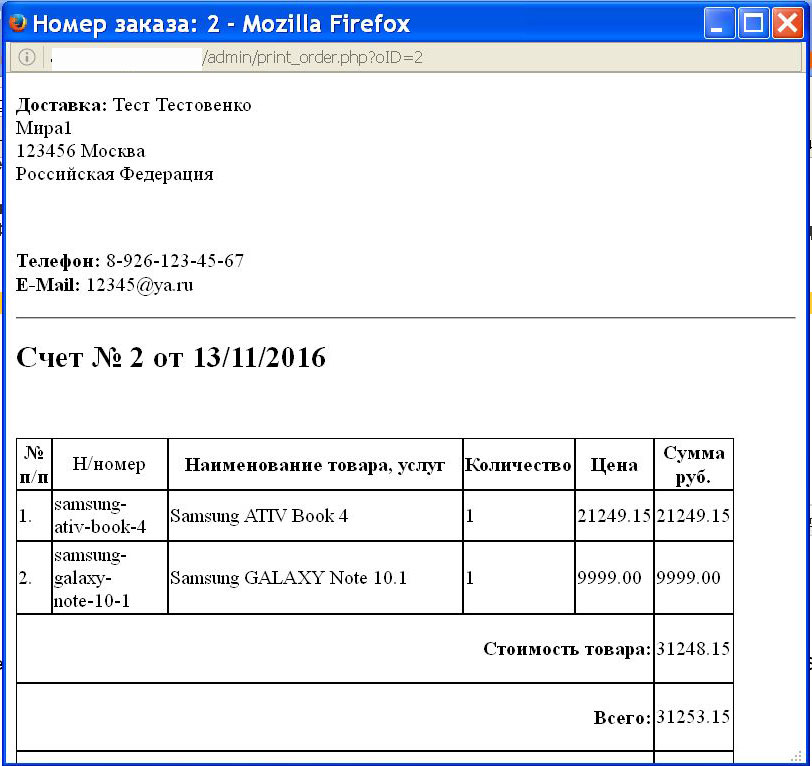Image resolution: width=812 pixels, height=766 pixels.
Task: Close the order print window
Action: pyautogui.click(x=787, y=23)
